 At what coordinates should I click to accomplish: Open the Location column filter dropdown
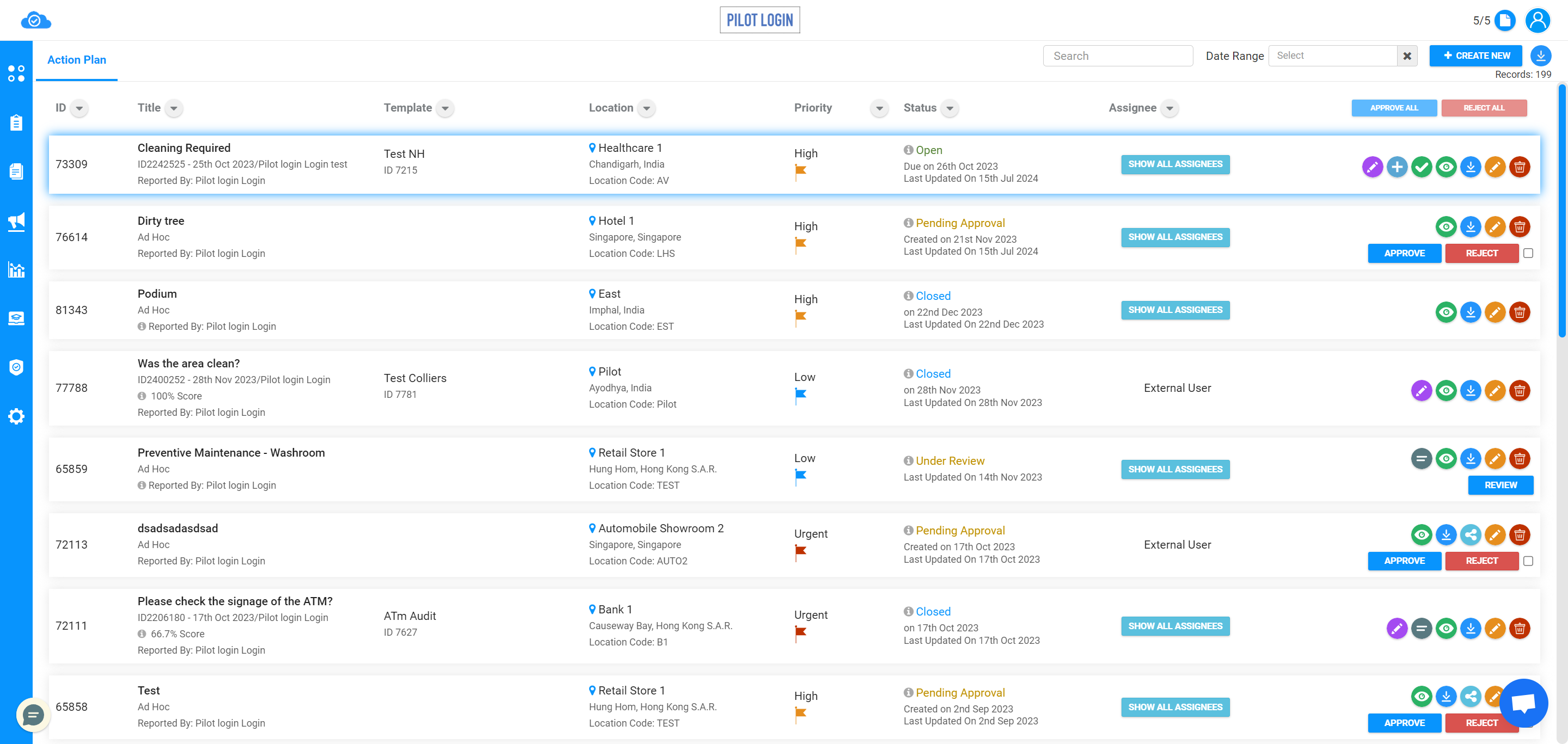(646, 108)
